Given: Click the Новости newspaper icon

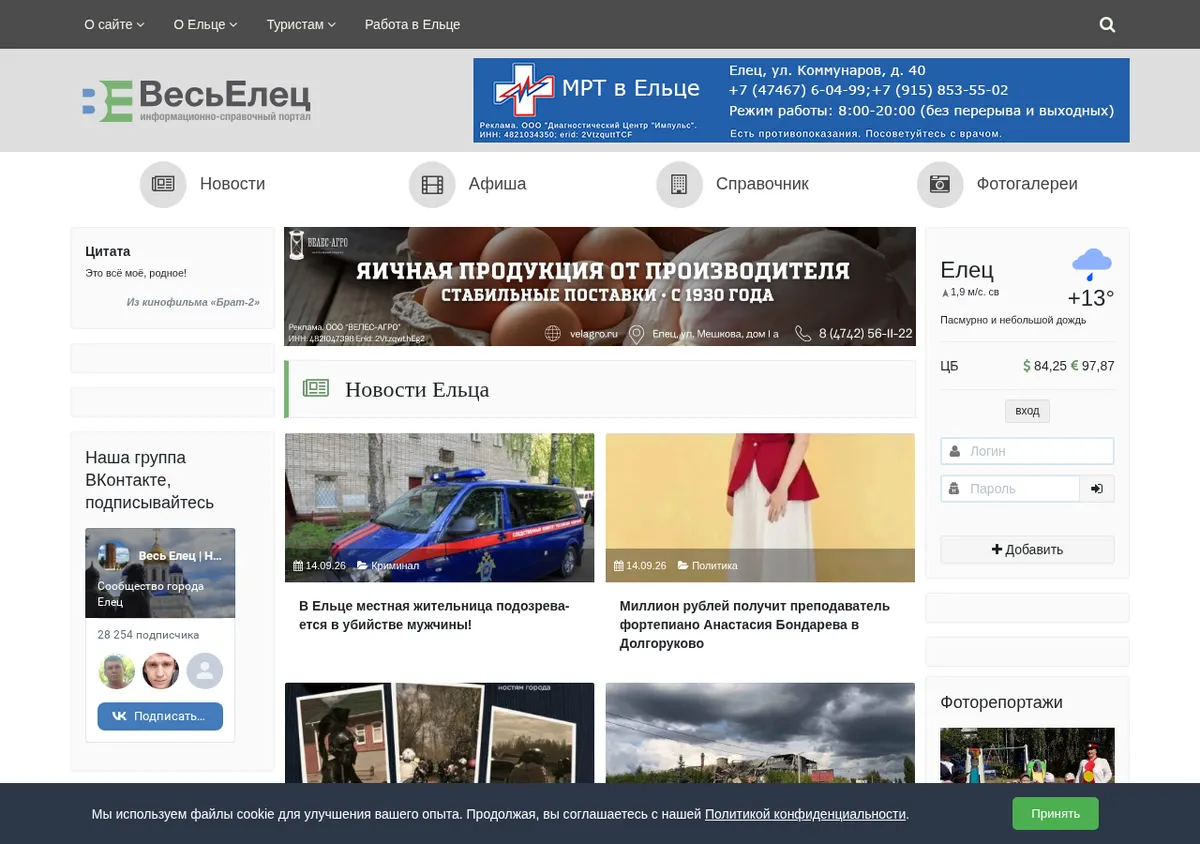Looking at the screenshot, I should 163,184.
